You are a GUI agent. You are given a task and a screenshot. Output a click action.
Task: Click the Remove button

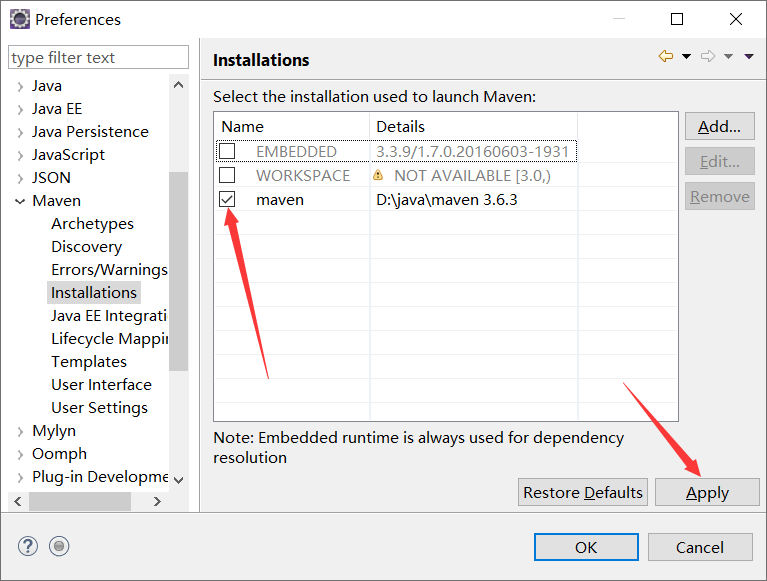tap(720, 196)
